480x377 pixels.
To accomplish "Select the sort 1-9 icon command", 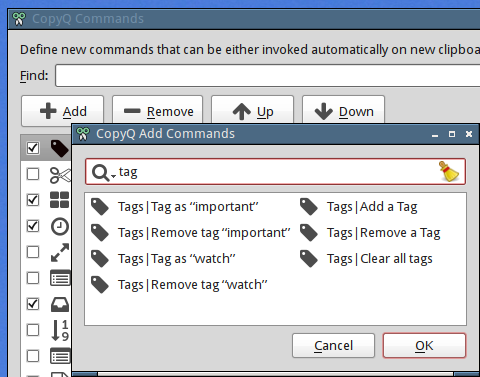I will pos(60,330).
